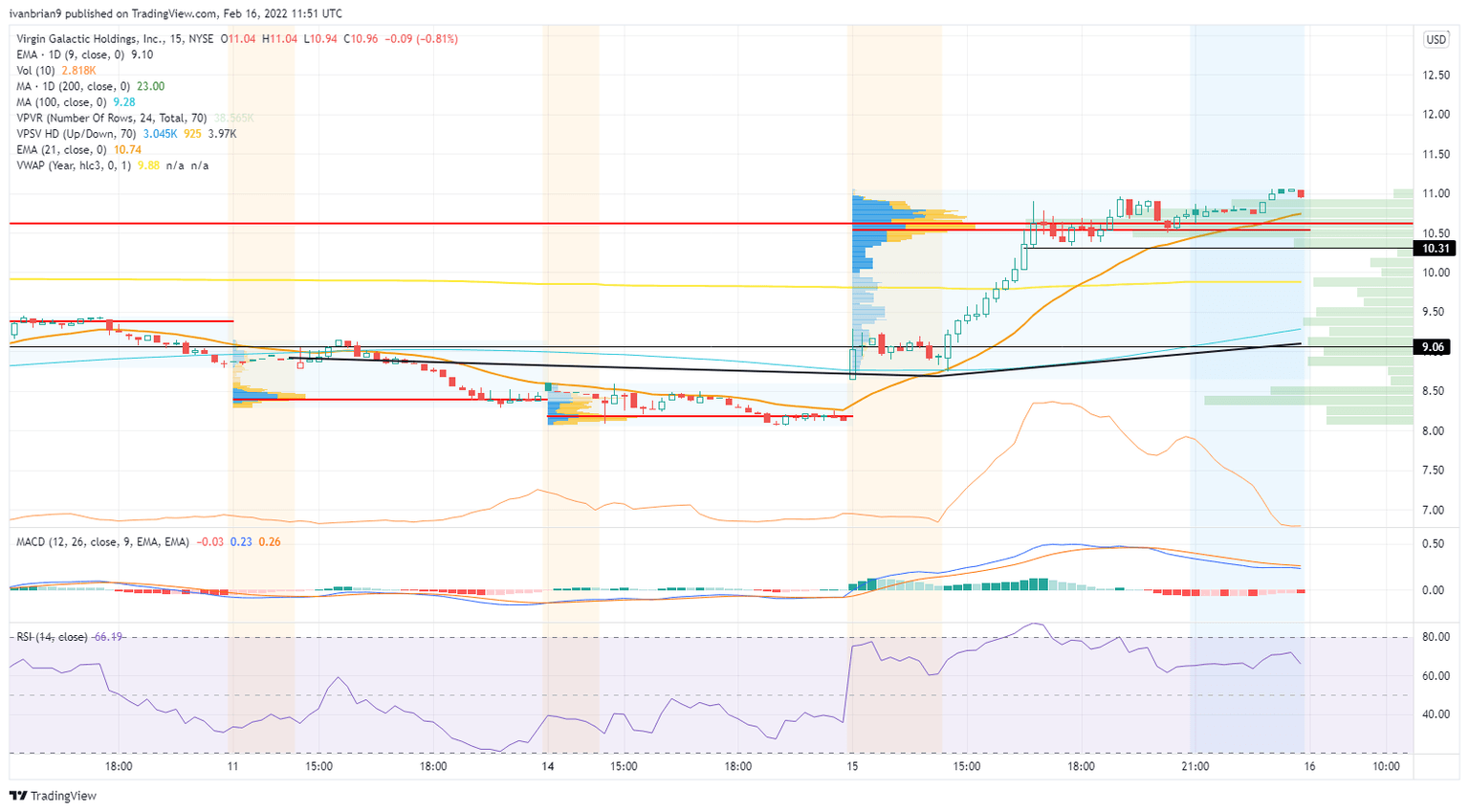Select the EMA 1D (9, close, 0) legend
The width and height of the screenshot is (1469, 812).
pyautogui.click(x=70, y=55)
